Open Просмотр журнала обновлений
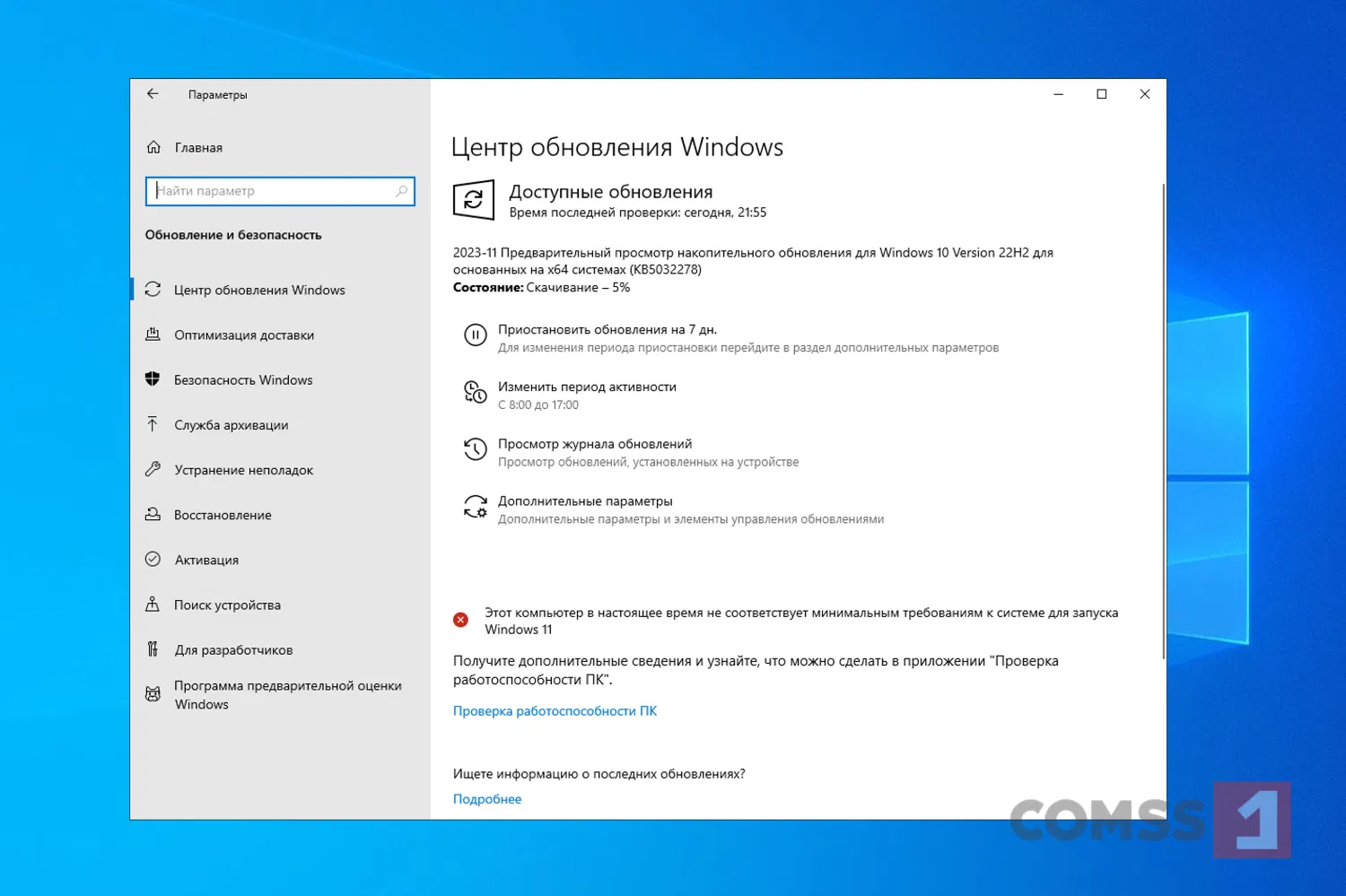The image size is (1346, 896). tap(595, 444)
